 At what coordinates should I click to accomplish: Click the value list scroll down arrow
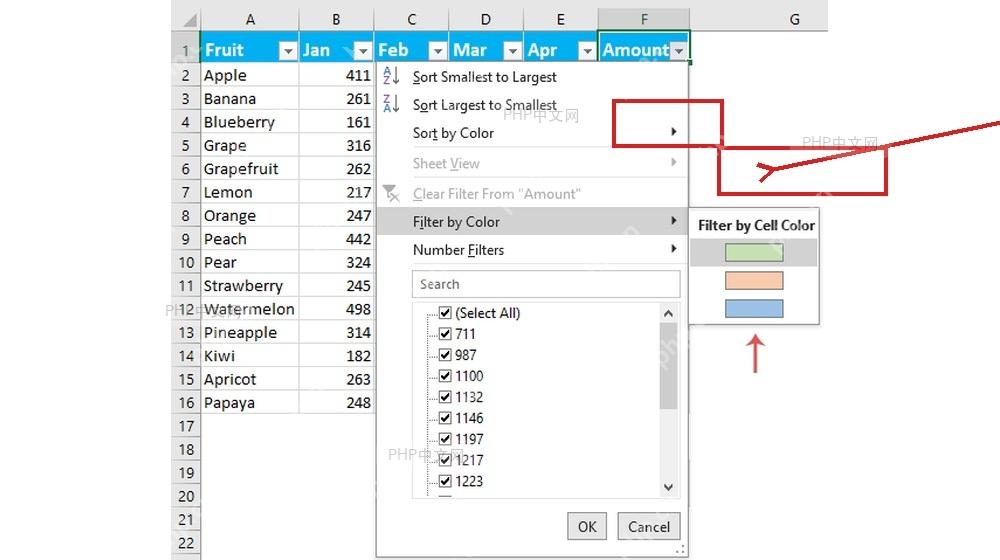(x=668, y=487)
